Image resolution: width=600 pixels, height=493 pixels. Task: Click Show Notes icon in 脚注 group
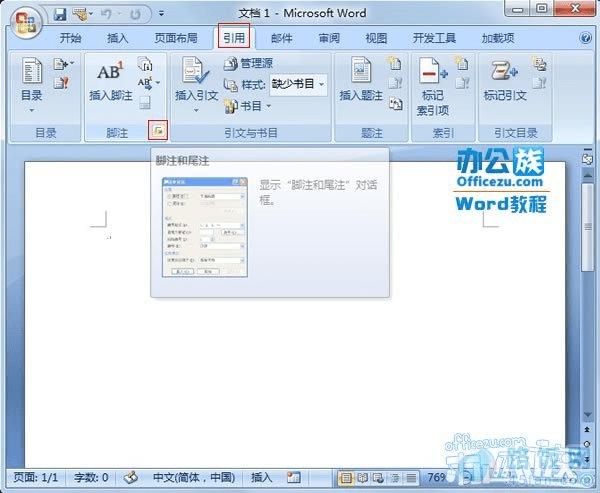[x=145, y=102]
